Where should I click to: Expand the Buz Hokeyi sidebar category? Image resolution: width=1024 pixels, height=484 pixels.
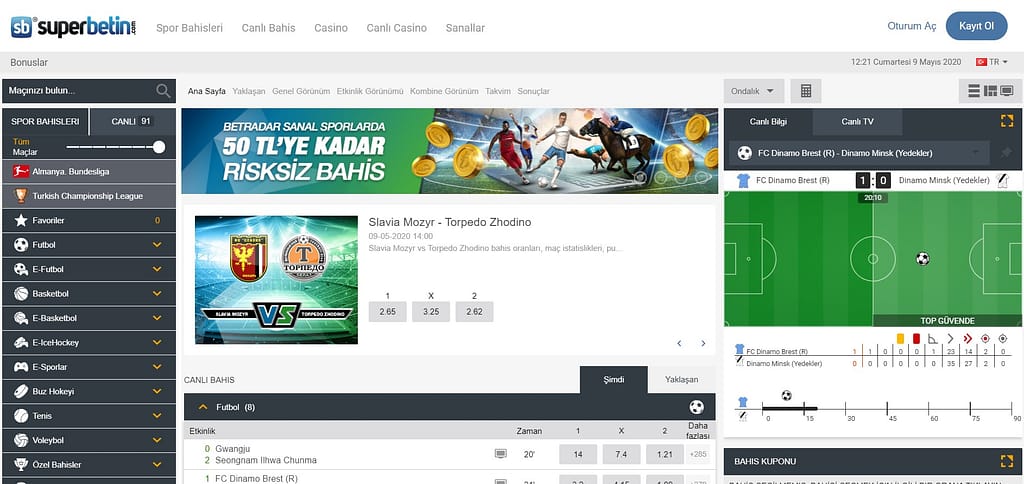pos(157,391)
